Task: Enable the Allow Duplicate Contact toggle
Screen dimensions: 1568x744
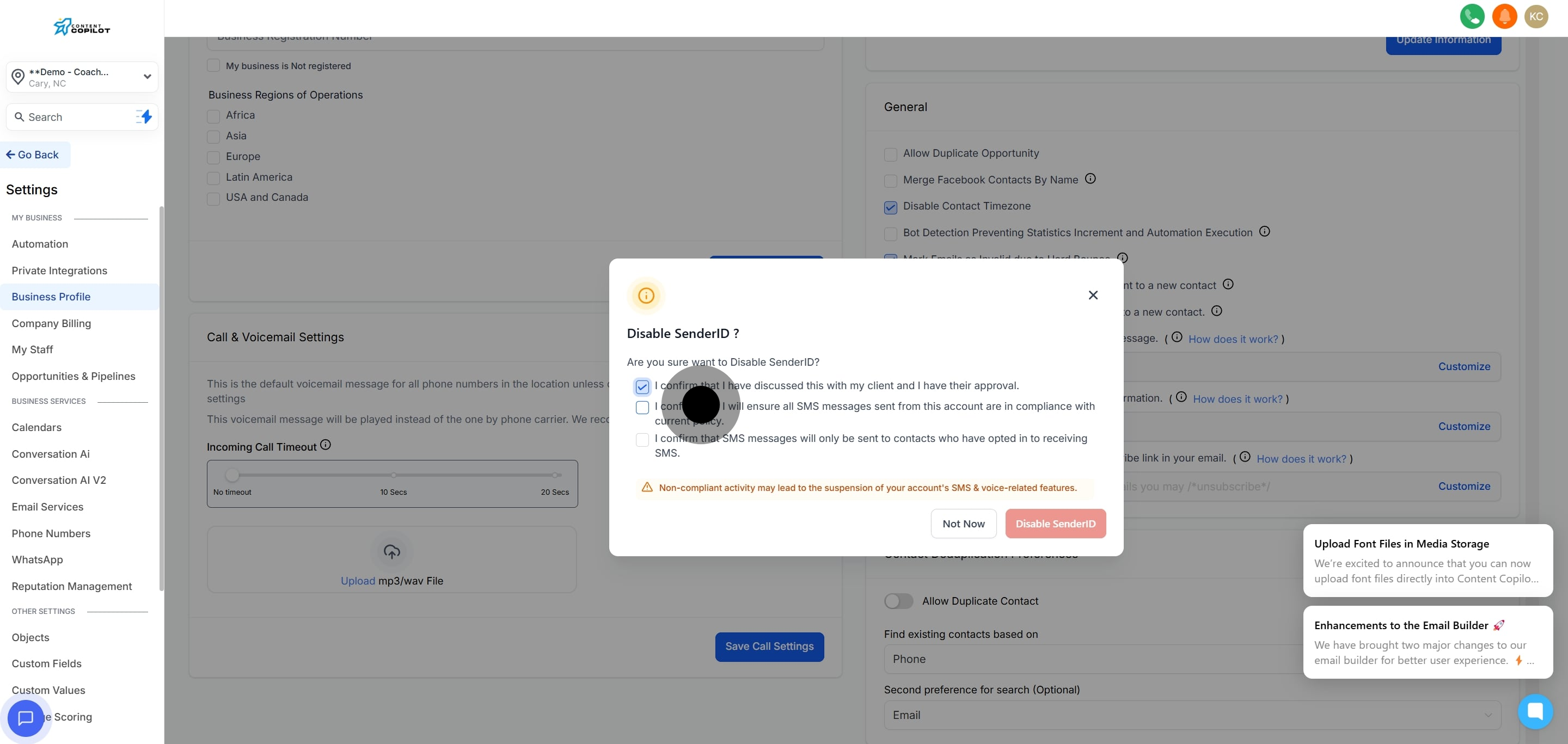Action: (898, 600)
